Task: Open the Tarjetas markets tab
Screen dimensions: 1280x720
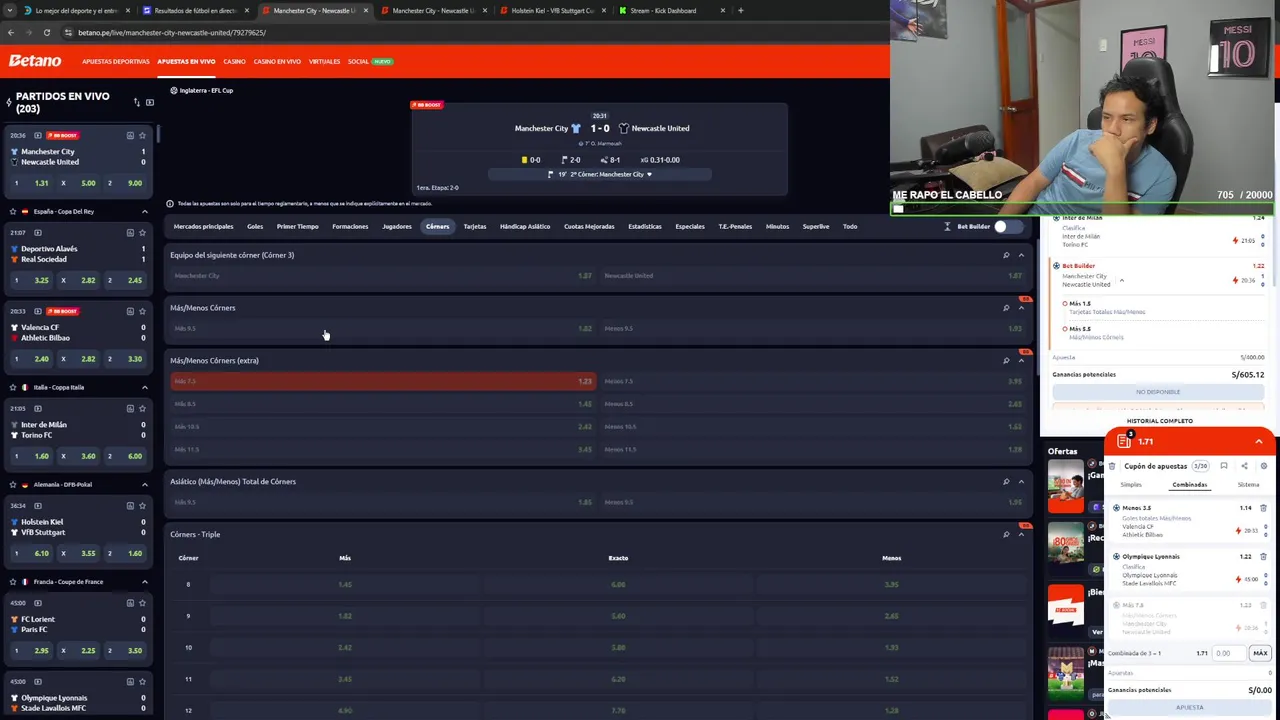Action: (x=475, y=226)
